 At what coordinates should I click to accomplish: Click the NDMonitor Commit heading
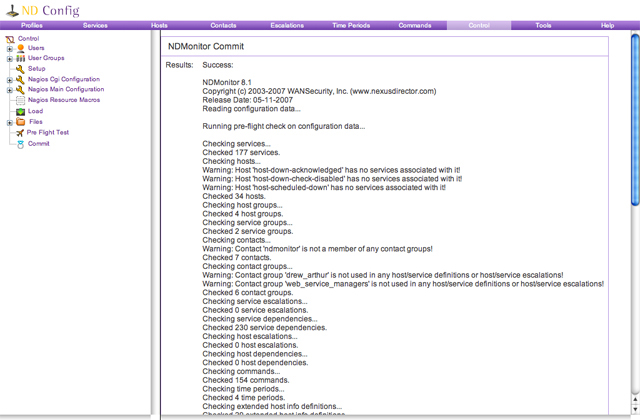click(x=206, y=47)
